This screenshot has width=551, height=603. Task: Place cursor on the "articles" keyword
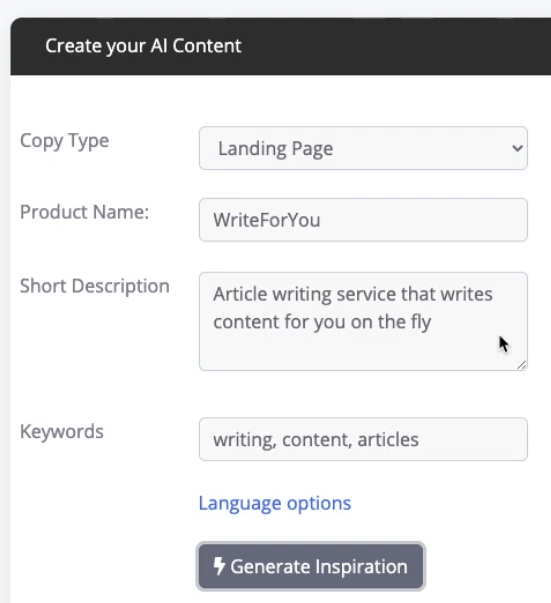click(388, 440)
